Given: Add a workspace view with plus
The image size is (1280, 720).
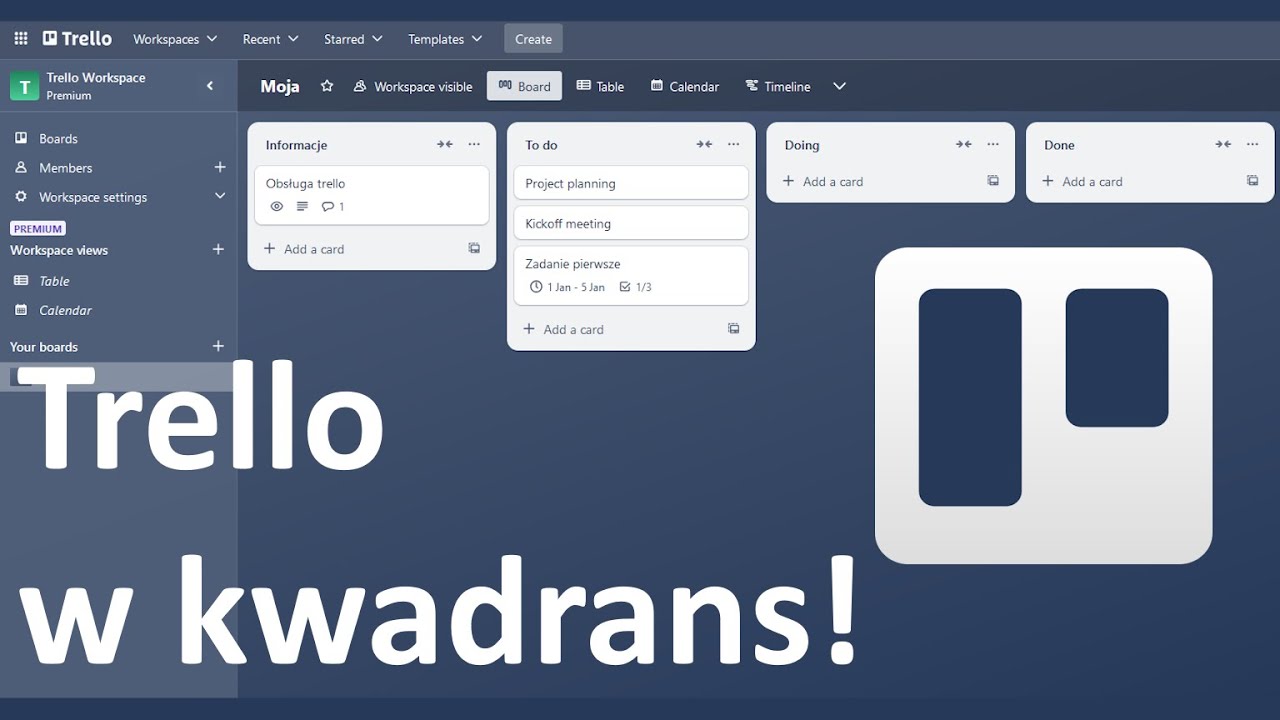Looking at the screenshot, I should [218, 249].
